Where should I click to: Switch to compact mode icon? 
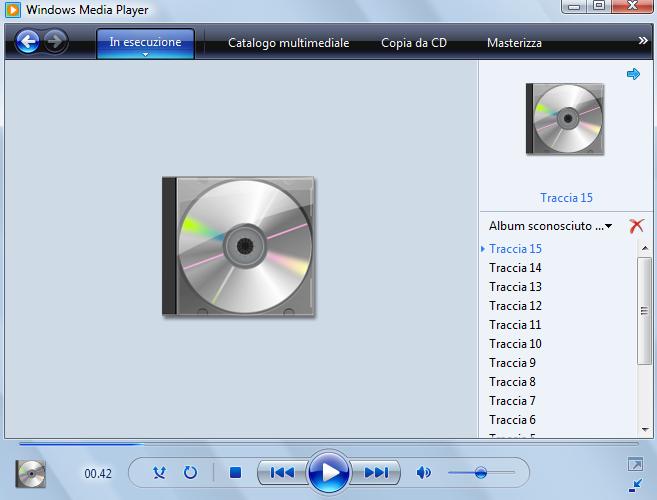pyautogui.click(x=635, y=485)
